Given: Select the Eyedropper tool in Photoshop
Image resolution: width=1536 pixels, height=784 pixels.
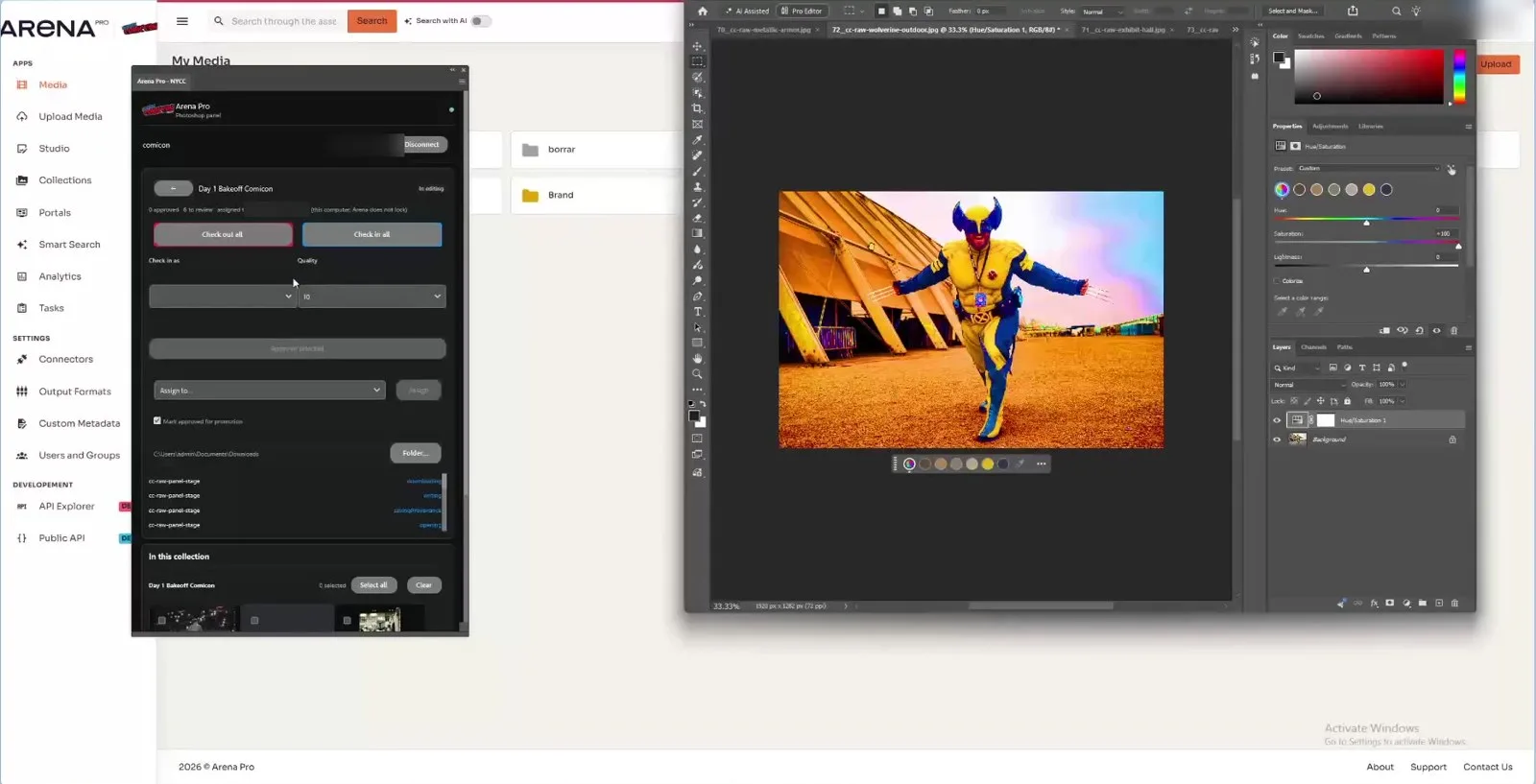Looking at the screenshot, I should [698, 140].
